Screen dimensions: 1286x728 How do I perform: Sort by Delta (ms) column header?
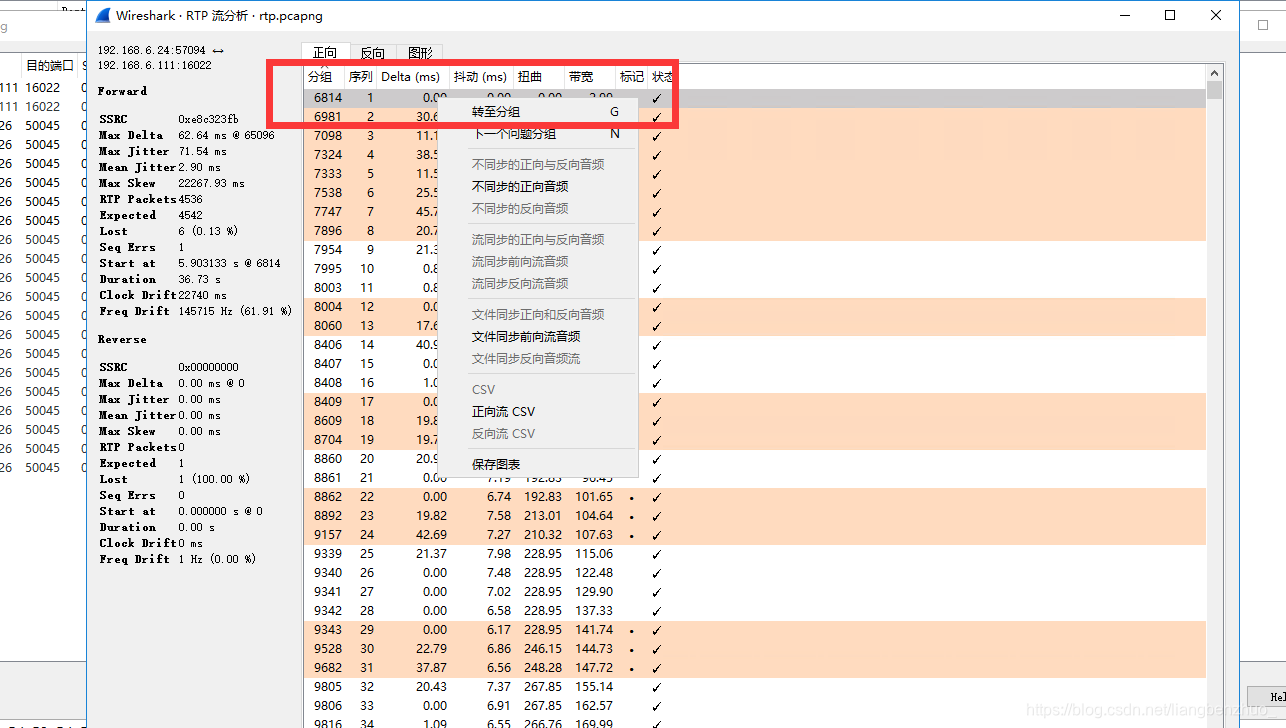tap(412, 77)
